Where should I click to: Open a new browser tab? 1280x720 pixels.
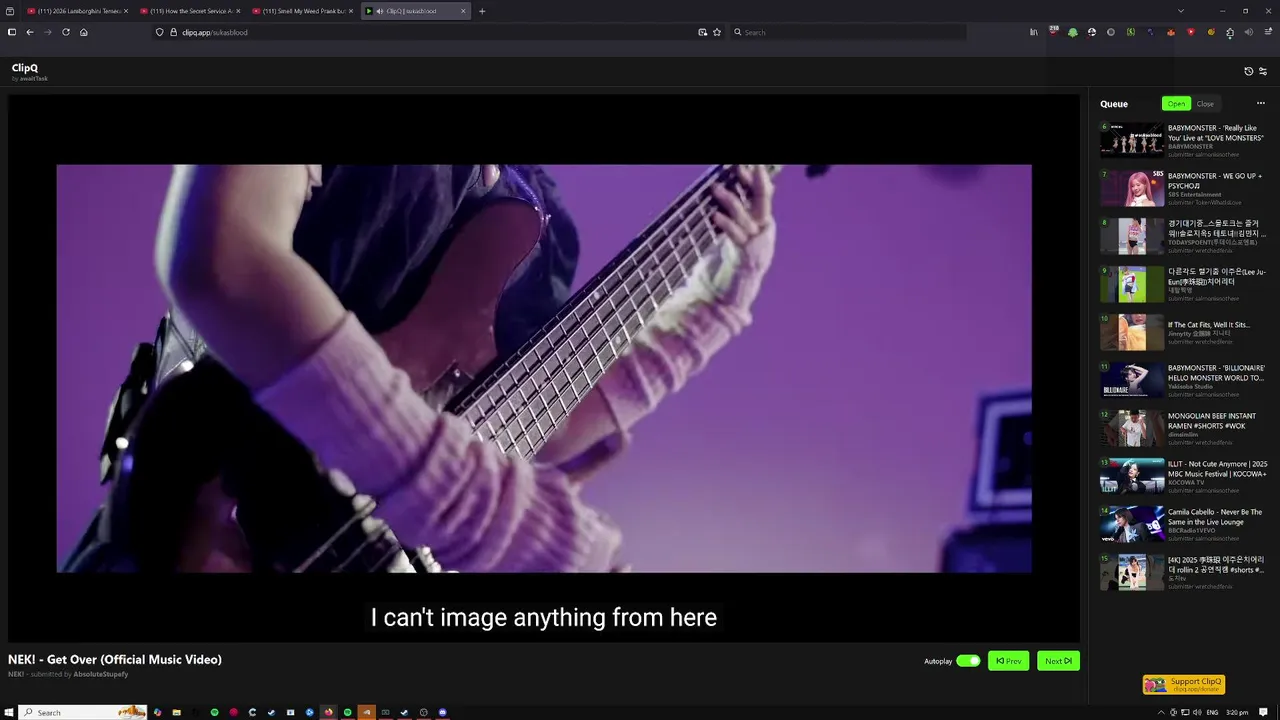482,11
